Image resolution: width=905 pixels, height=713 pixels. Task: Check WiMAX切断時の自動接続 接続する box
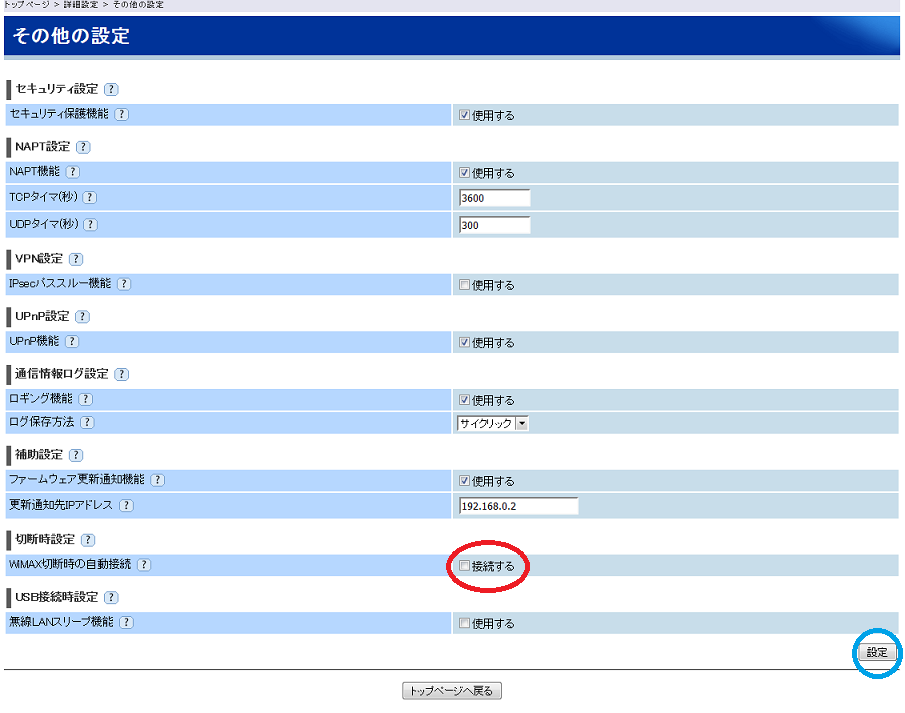coord(464,566)
